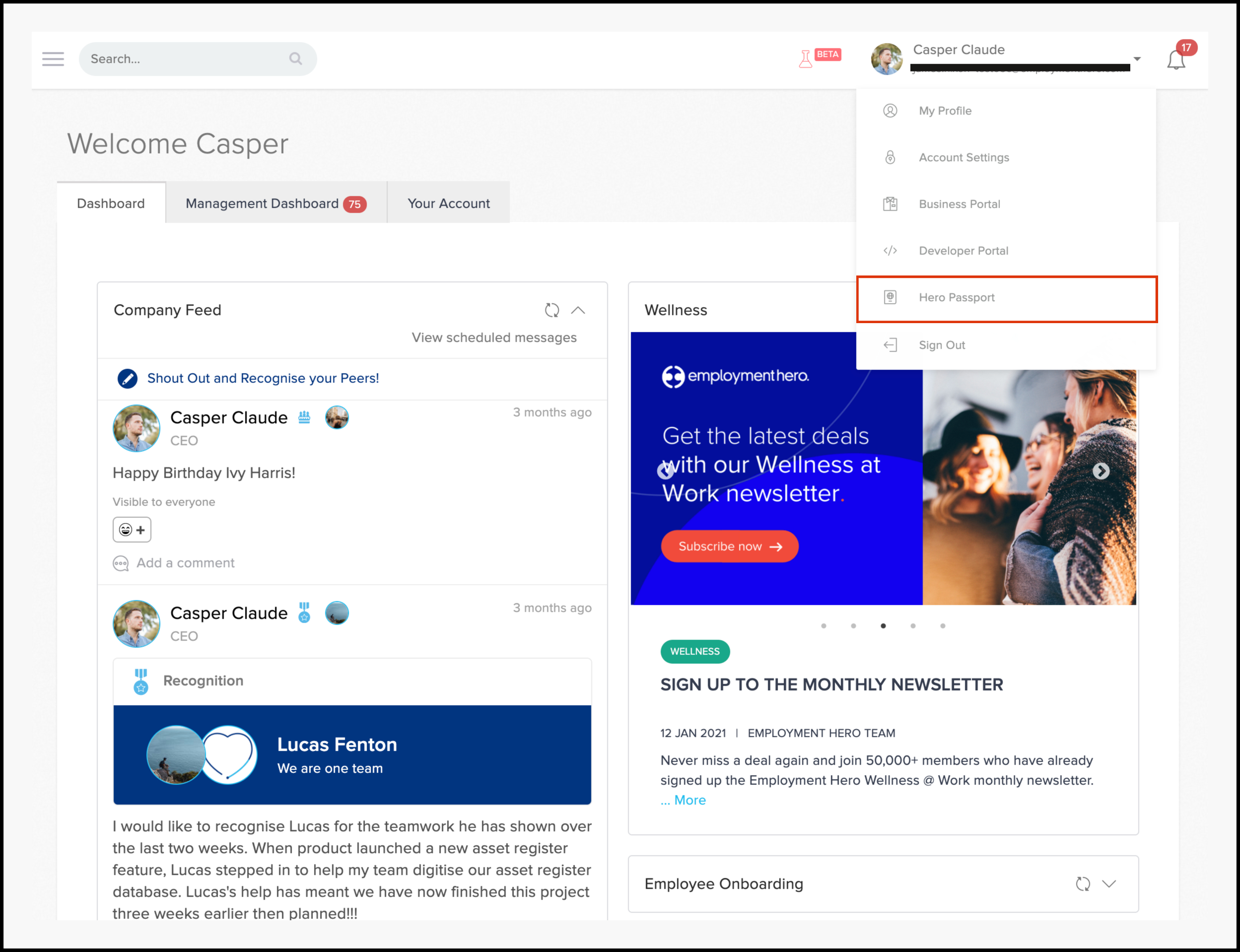Select the fourth carousel dot indicator

pos(913,626)
